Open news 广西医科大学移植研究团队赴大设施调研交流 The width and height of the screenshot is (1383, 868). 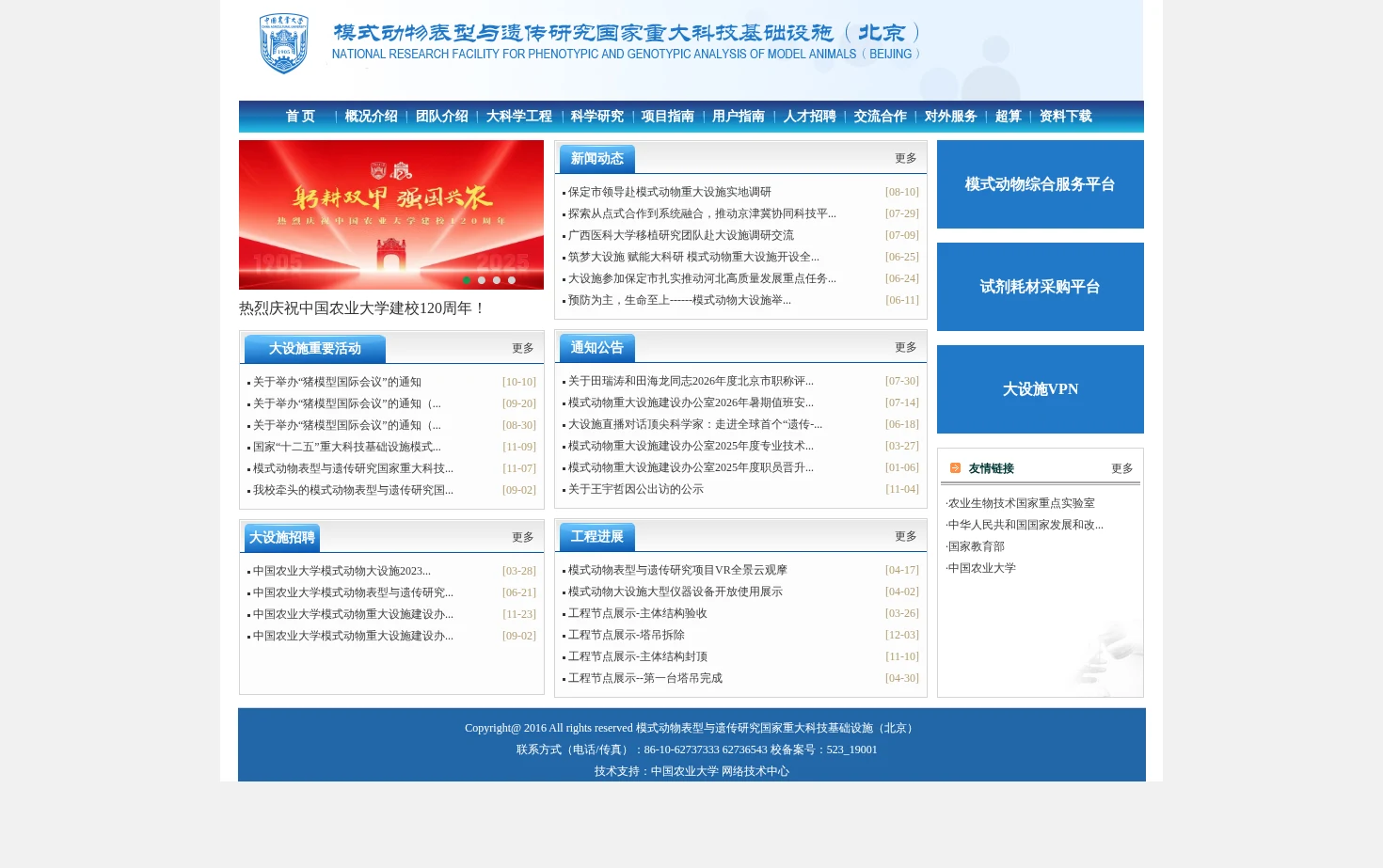coord(680,235)
